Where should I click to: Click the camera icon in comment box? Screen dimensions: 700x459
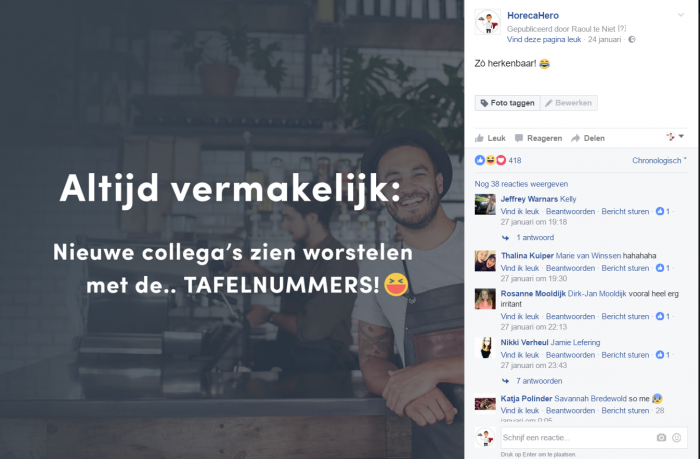coord(661,438)
